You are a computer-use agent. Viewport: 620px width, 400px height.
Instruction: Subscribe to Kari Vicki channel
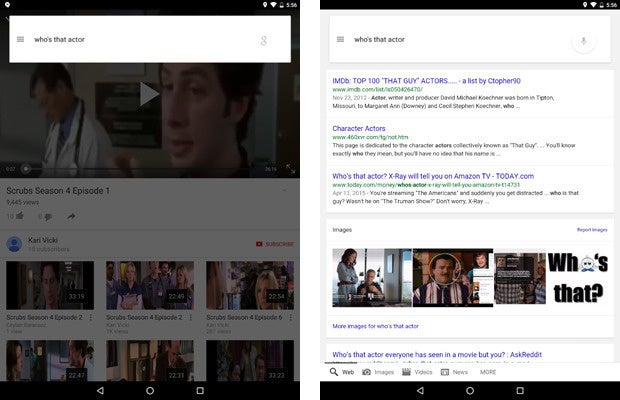(275, 244)
